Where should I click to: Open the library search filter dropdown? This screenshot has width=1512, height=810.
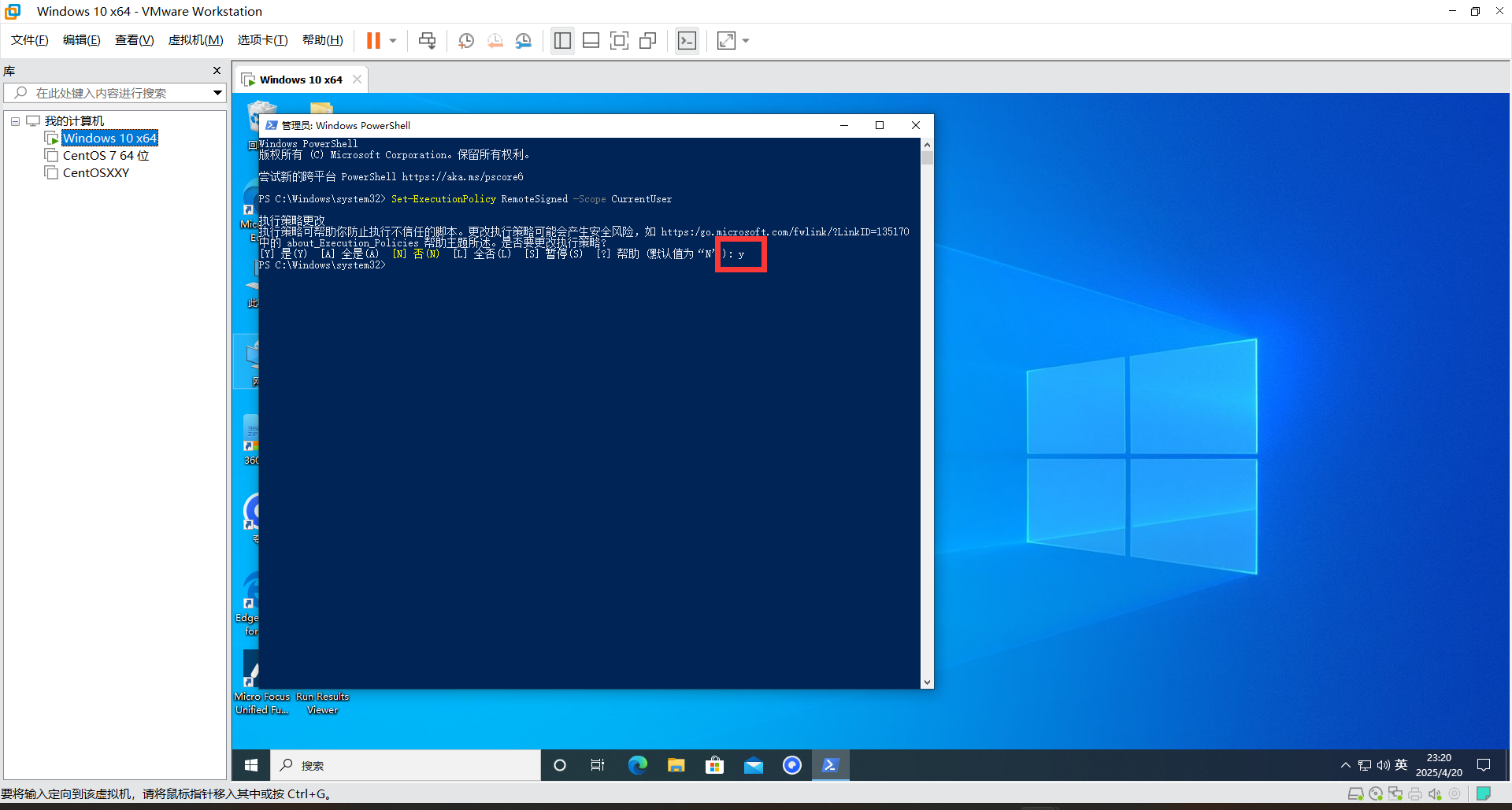pos(217,93)
